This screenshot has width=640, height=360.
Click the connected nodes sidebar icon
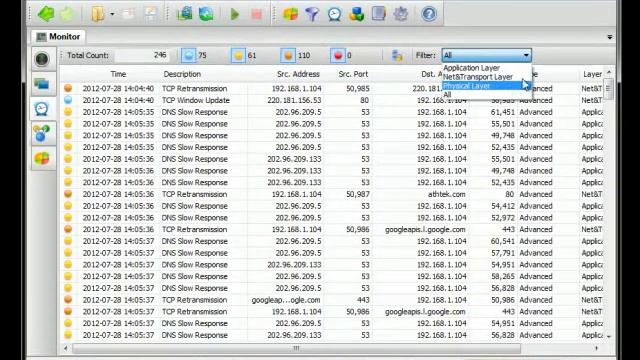point(42,133)
